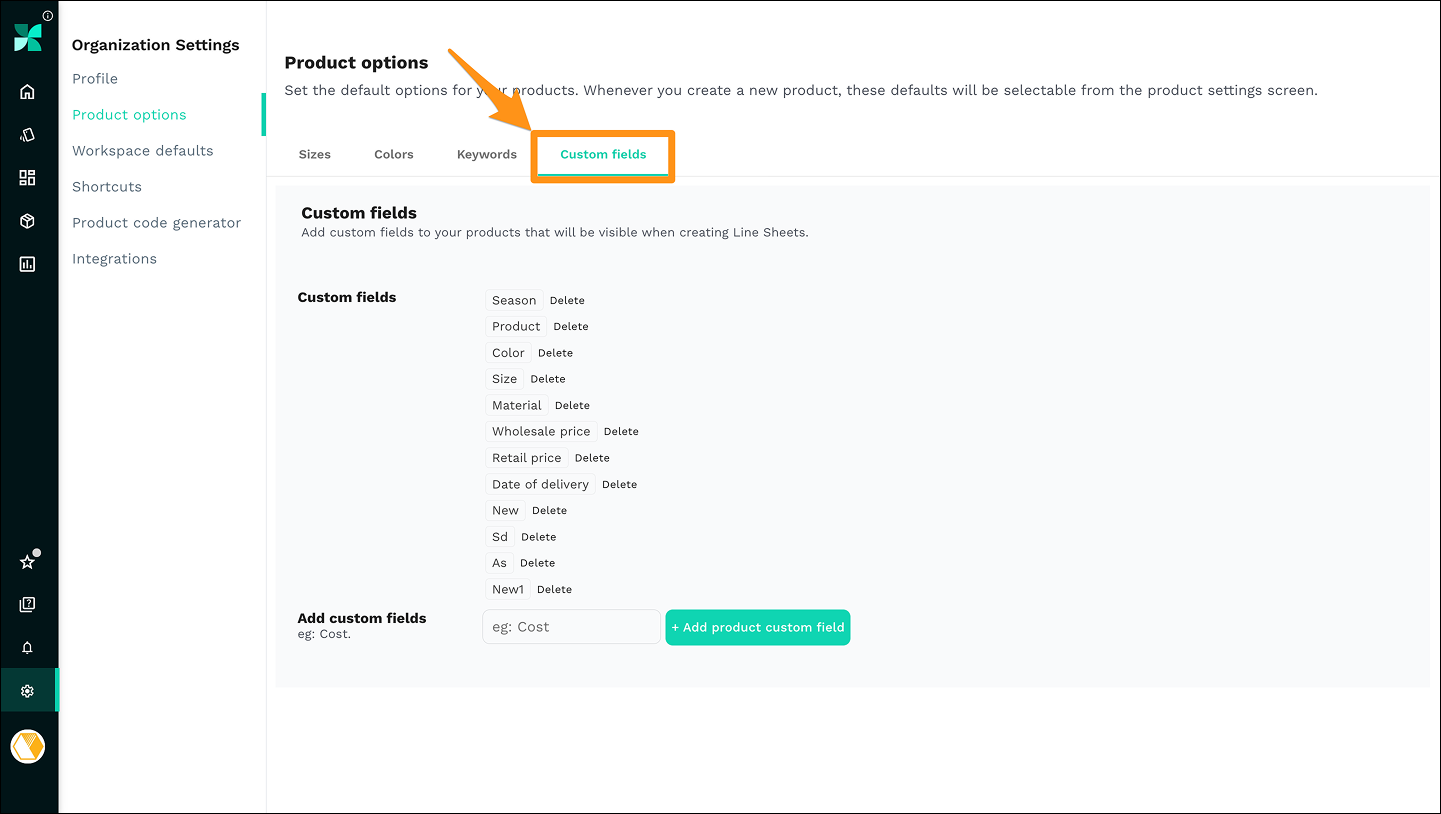The width and height of the screenshot is (1441, 814).
Task: Delete the New custom field
Action: tap(549, 511)
